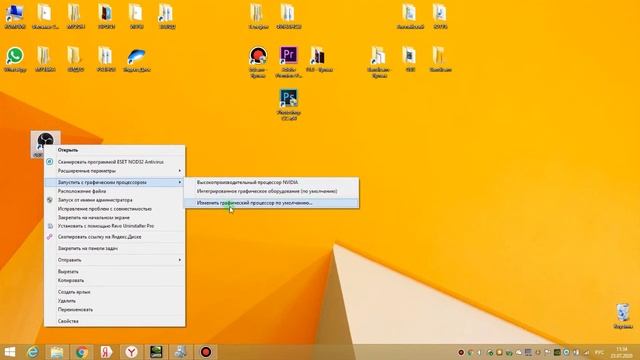Expand the Расширенные параметры submenu arrow
Viewport: 640px width, 360px height.
click(x=180, y=171)
